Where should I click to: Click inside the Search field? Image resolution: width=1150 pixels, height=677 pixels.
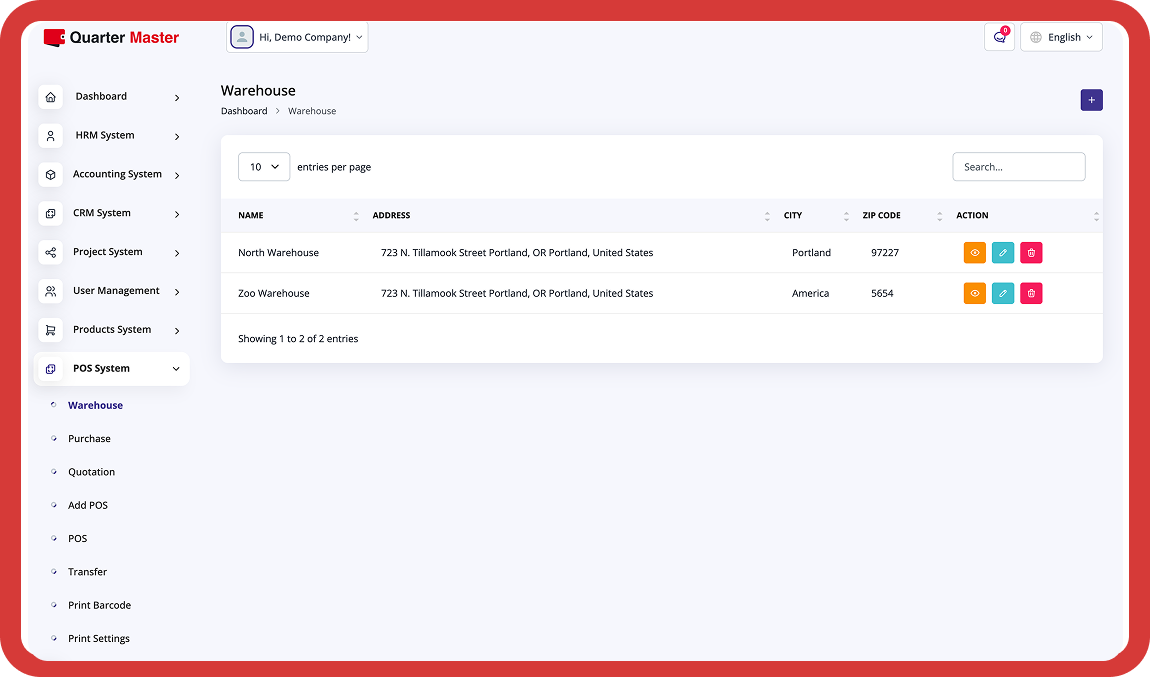pyautogui.click(x=1018, y=166)
